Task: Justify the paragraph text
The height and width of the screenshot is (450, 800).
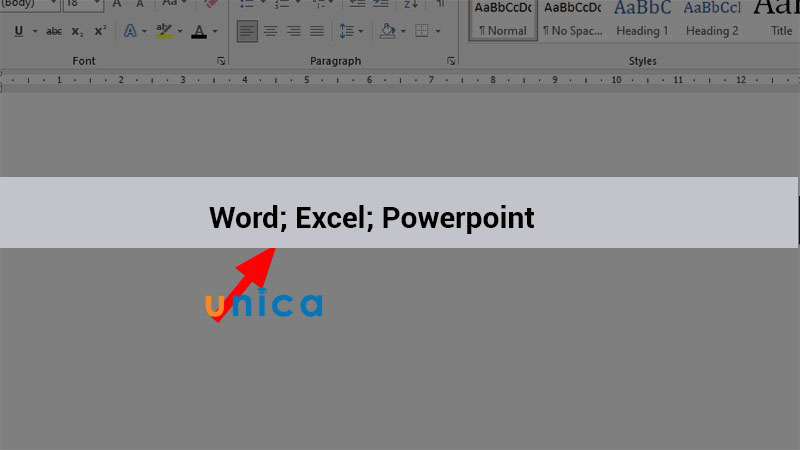Action: 317,31
